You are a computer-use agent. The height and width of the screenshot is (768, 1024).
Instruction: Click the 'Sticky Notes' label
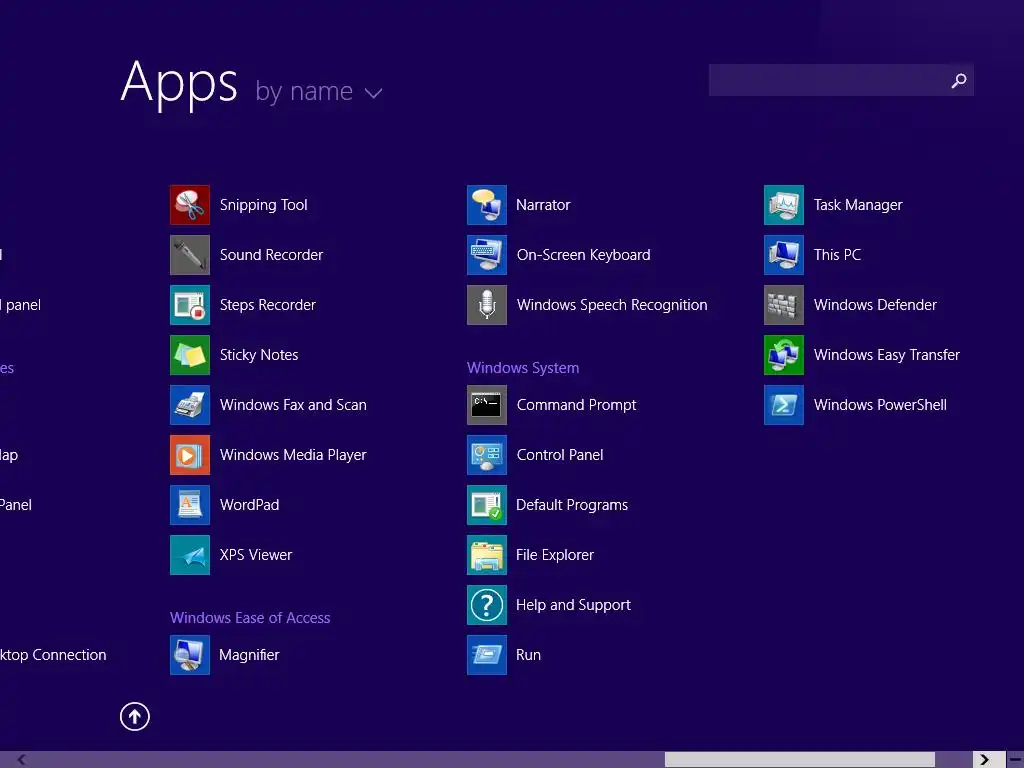coord(259,355)
